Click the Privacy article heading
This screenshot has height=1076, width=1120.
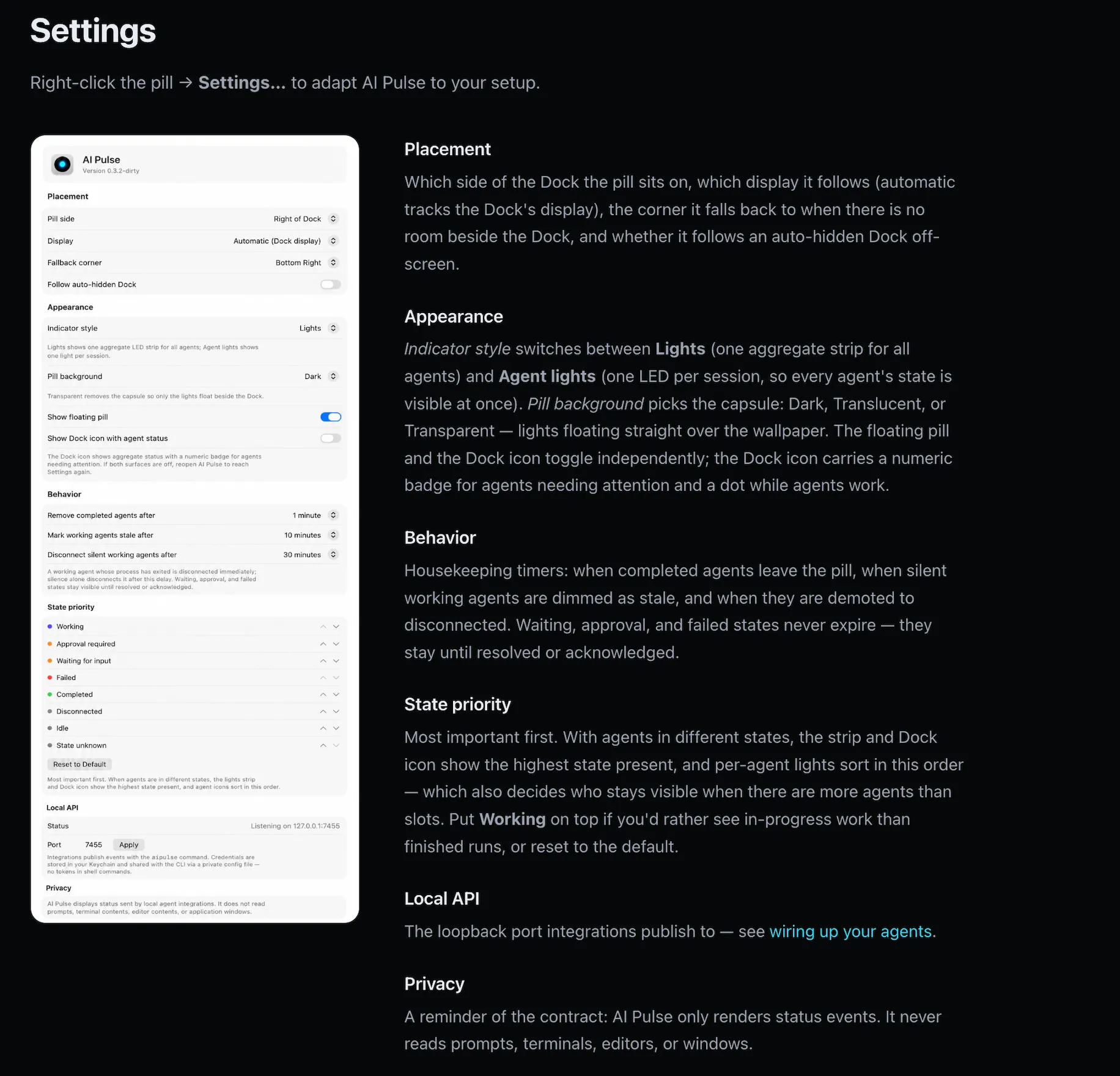tap(434, 984)
